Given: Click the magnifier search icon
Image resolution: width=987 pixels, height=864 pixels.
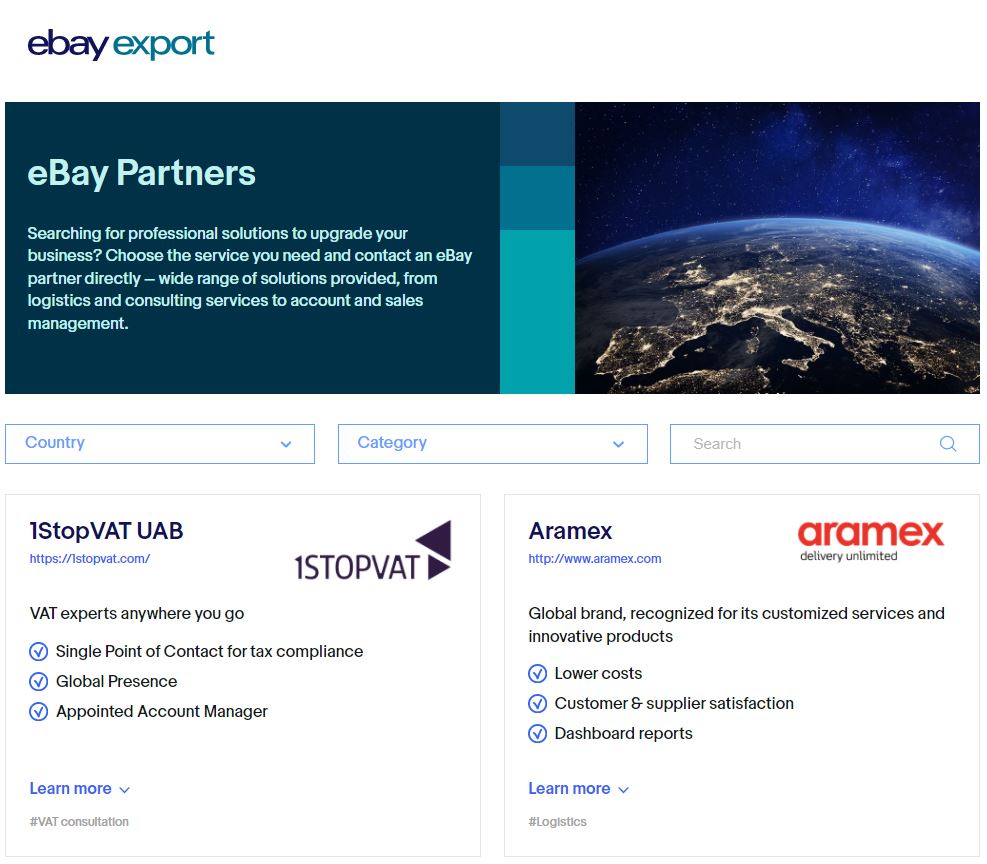Looking at the screenshot, I should 948,444.
